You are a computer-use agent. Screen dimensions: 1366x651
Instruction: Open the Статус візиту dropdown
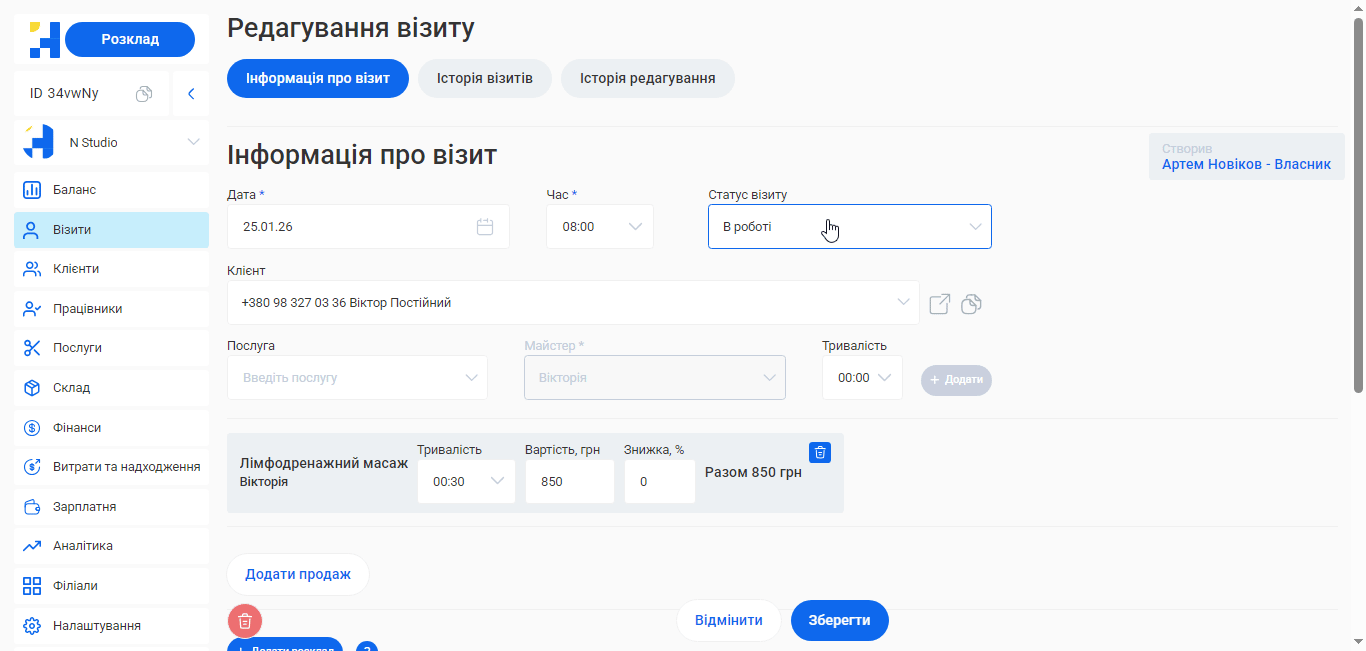[849, 226]
